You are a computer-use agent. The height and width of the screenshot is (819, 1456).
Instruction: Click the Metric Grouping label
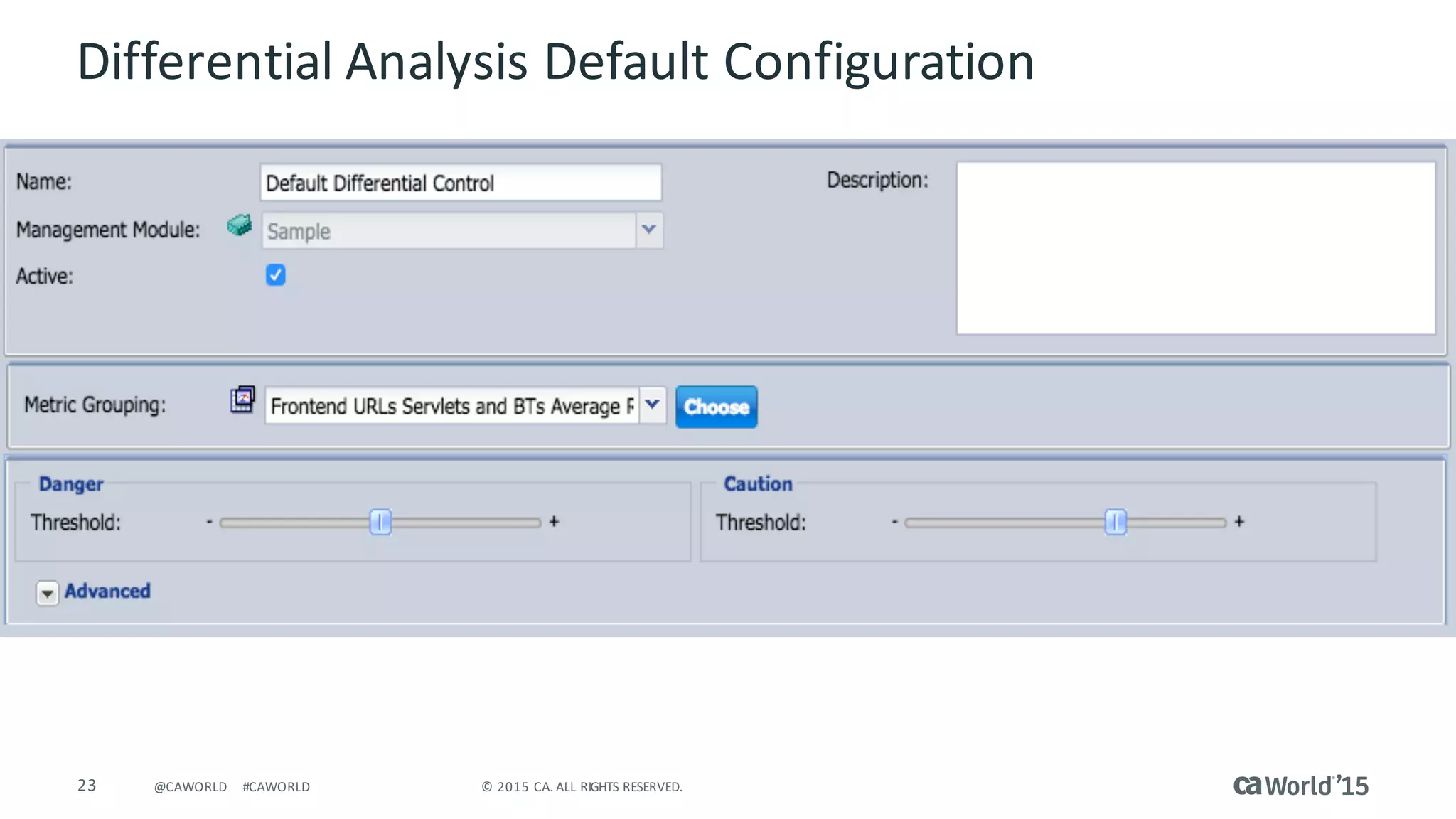pos(95,405)
